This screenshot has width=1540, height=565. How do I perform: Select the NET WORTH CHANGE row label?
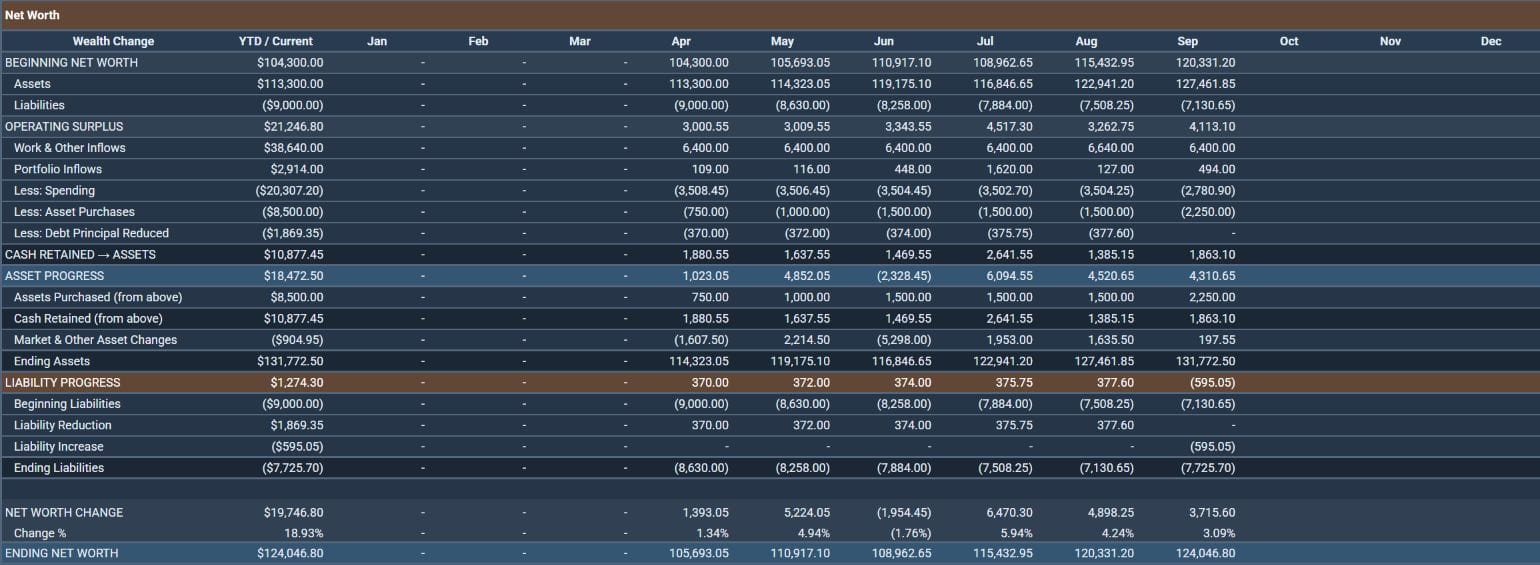64,512
